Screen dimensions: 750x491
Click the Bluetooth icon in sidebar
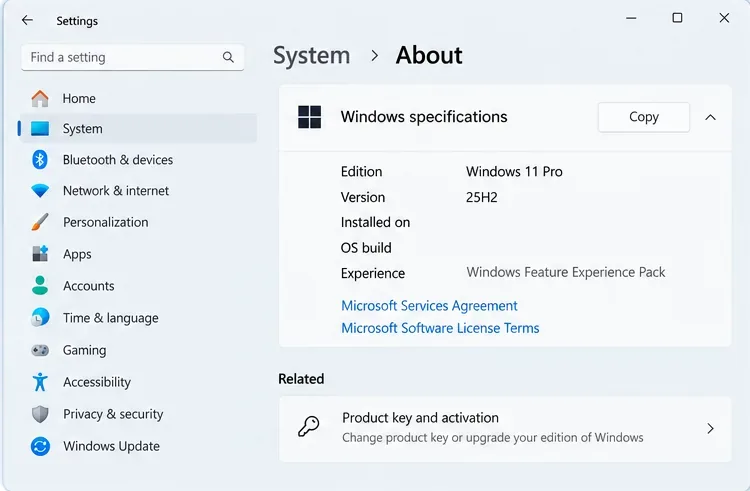(x=40, y=160)
